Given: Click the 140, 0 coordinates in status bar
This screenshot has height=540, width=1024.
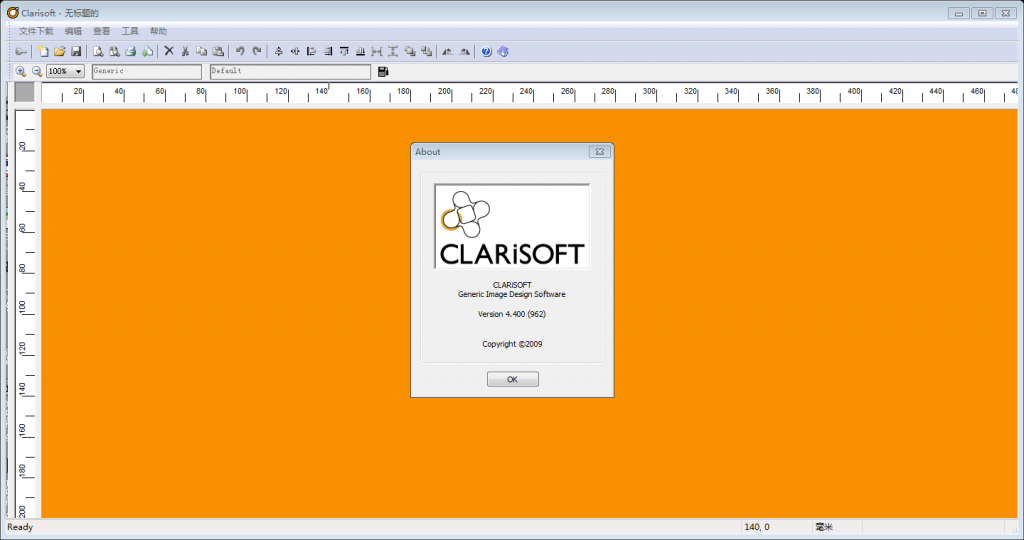Looking at the screenshot, I should coord(757,527).
